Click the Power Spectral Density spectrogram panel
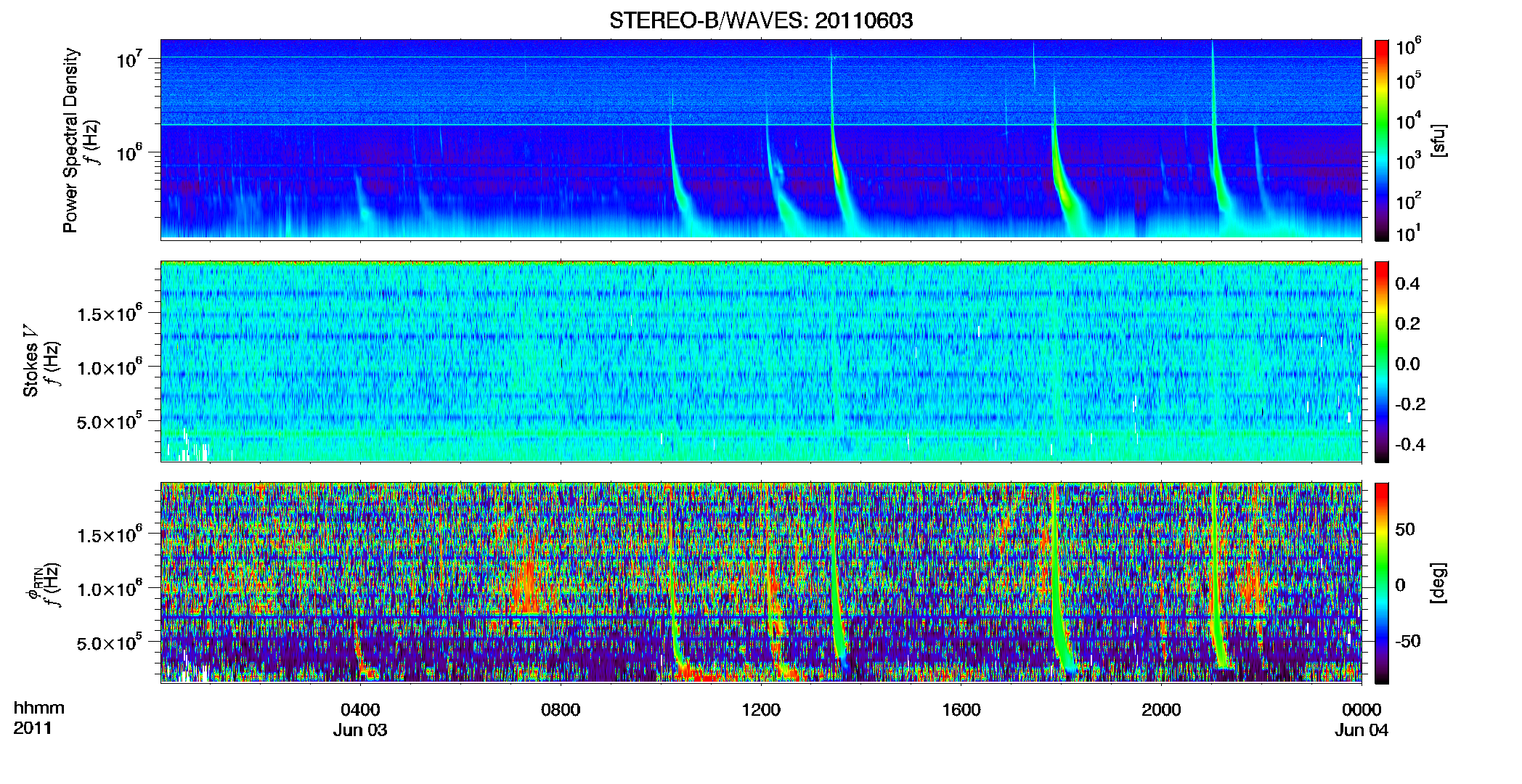 coord(761,139)
